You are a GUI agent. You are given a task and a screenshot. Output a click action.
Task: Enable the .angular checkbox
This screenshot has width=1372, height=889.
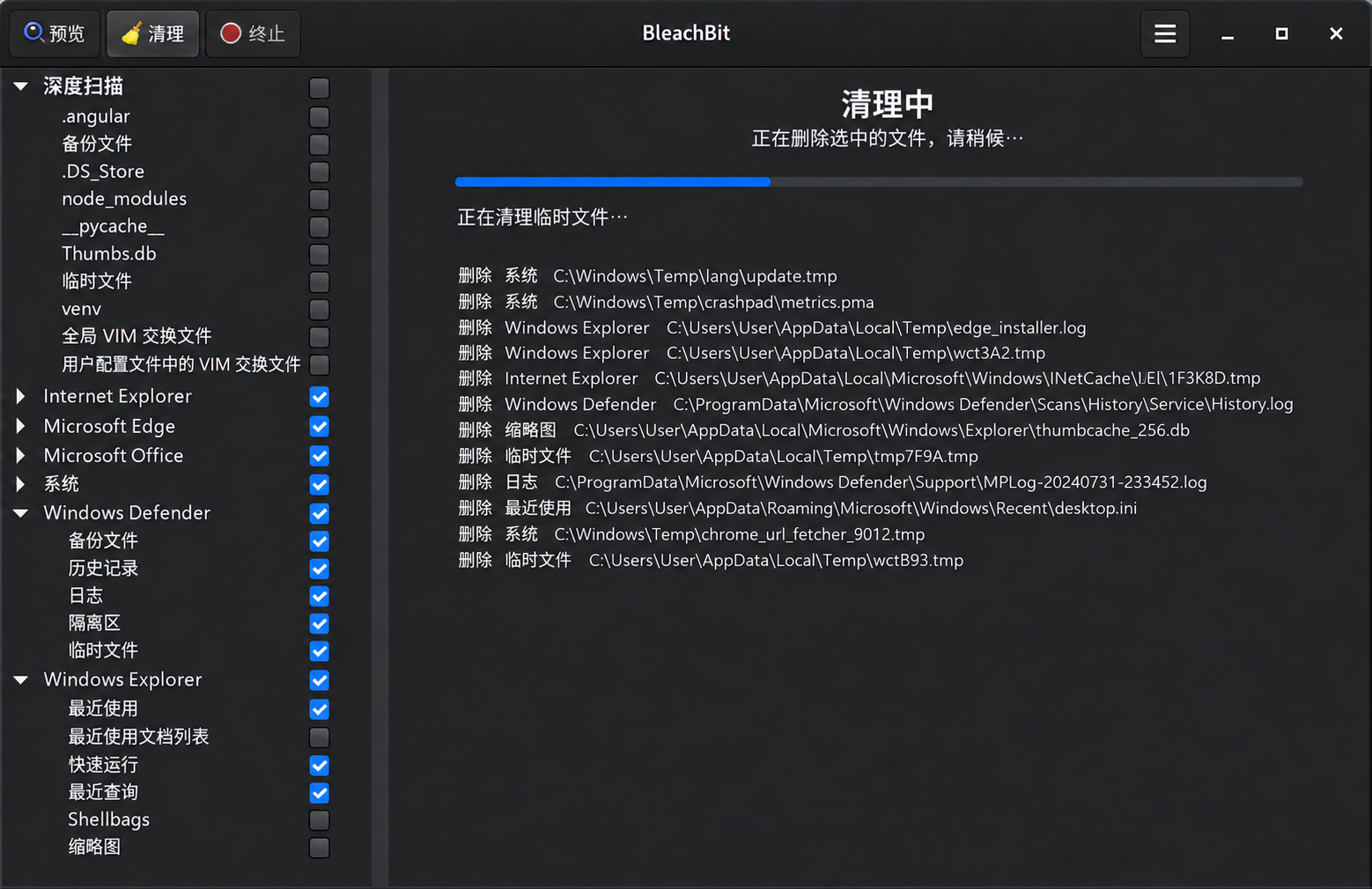click(x=320, y=117)
